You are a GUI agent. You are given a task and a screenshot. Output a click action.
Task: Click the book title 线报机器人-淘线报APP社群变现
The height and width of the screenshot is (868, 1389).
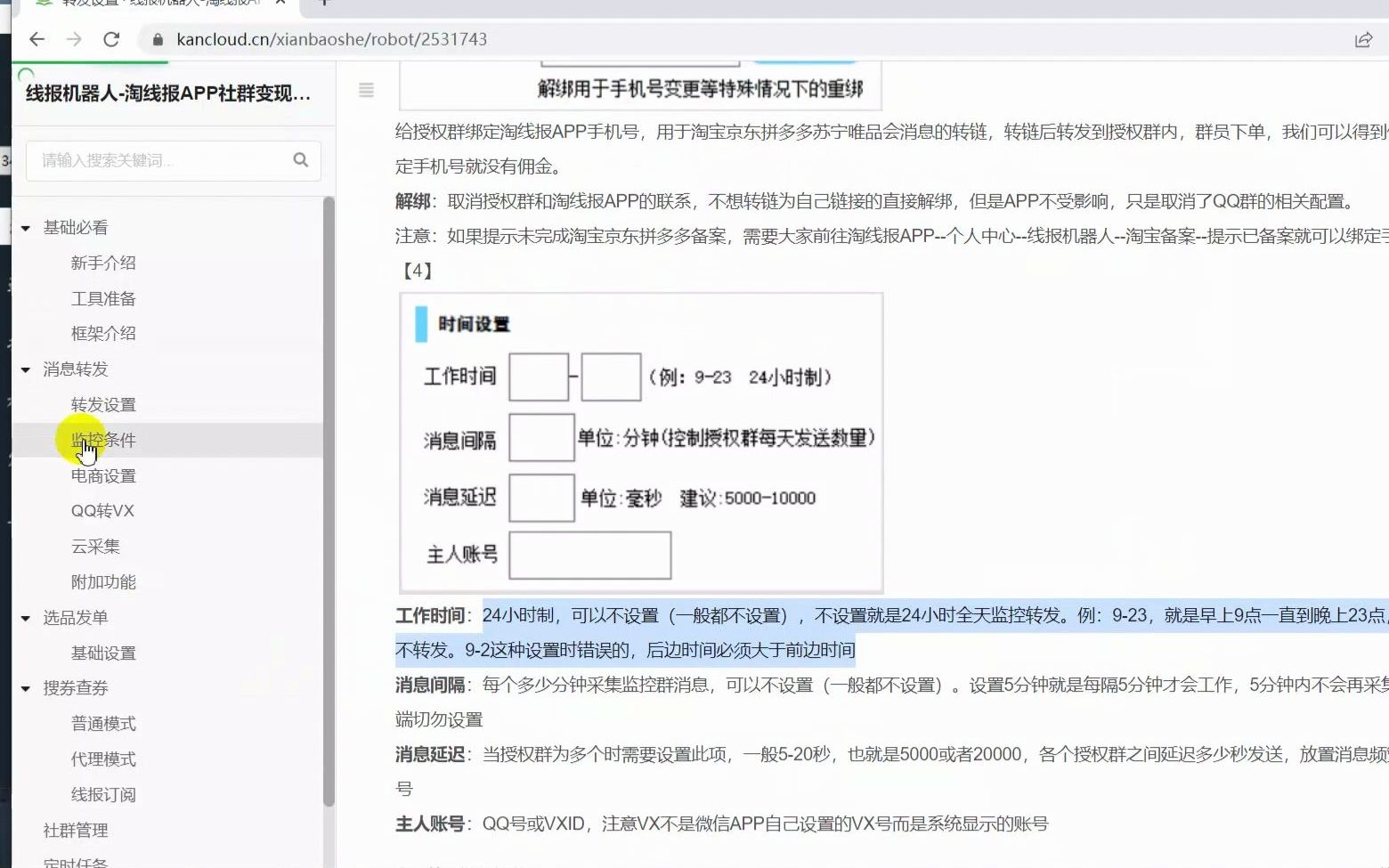168,93
